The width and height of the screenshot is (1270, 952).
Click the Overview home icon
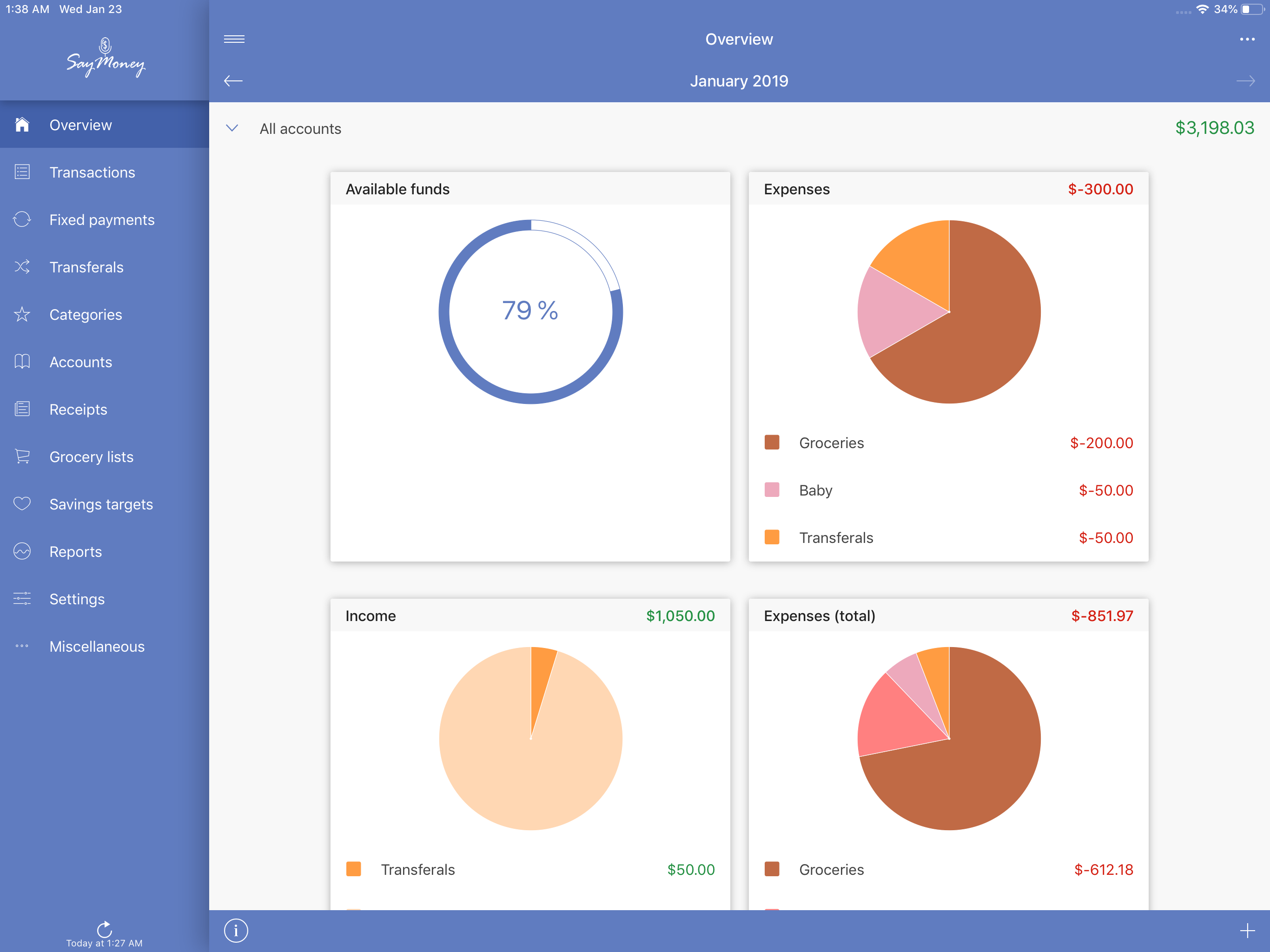22,125
